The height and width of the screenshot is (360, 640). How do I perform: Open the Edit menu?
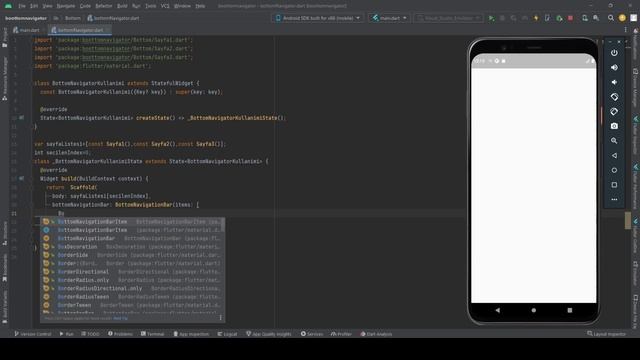coord(34,6)
